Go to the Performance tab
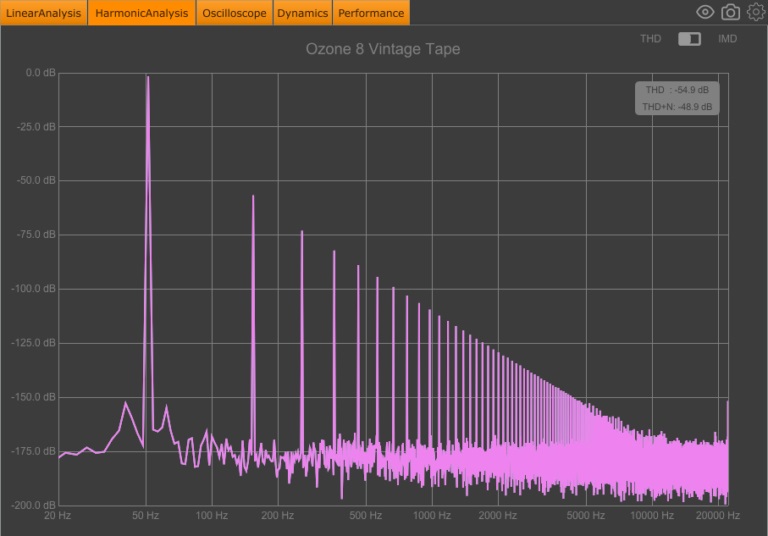 [x=371, y=13]
